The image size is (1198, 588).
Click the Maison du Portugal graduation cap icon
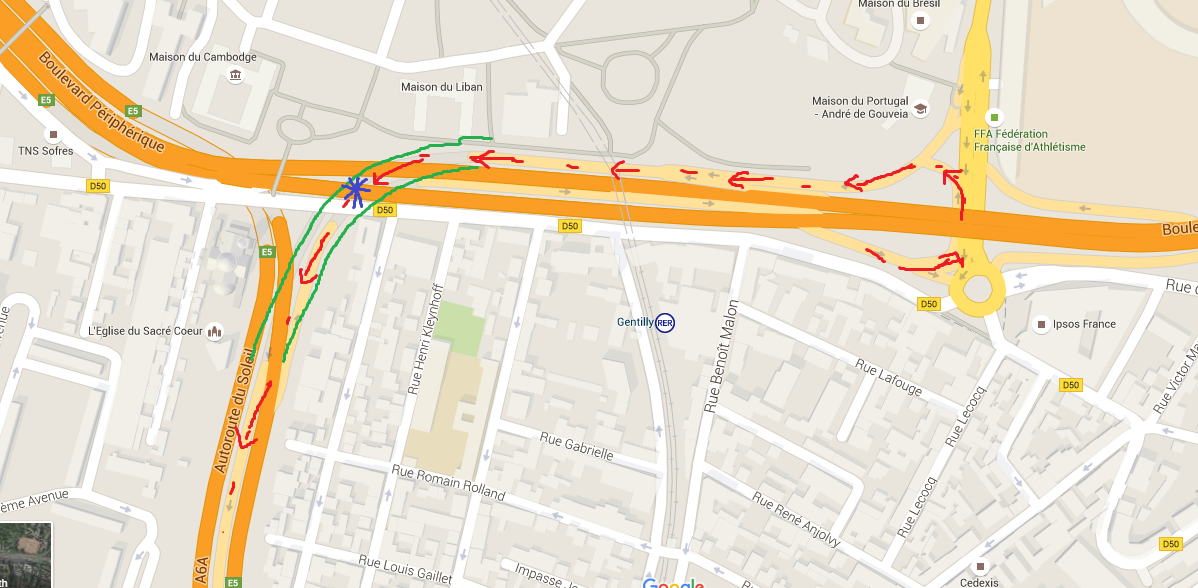pos(921,108)
